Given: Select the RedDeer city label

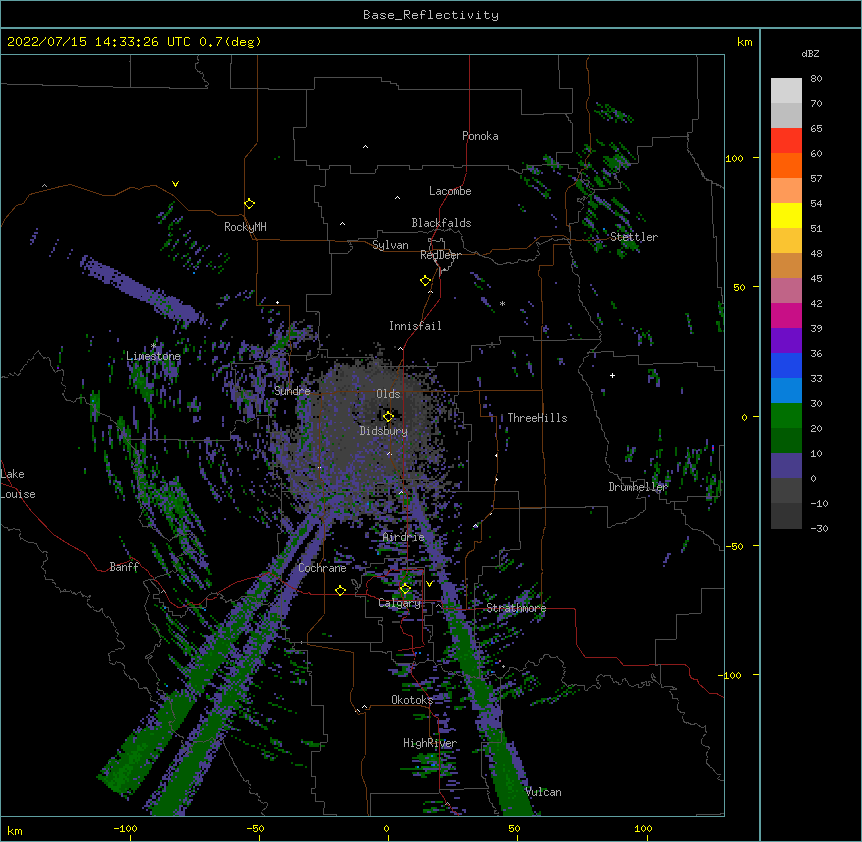Looking at the screenshot, I should (x=440, y=255).
